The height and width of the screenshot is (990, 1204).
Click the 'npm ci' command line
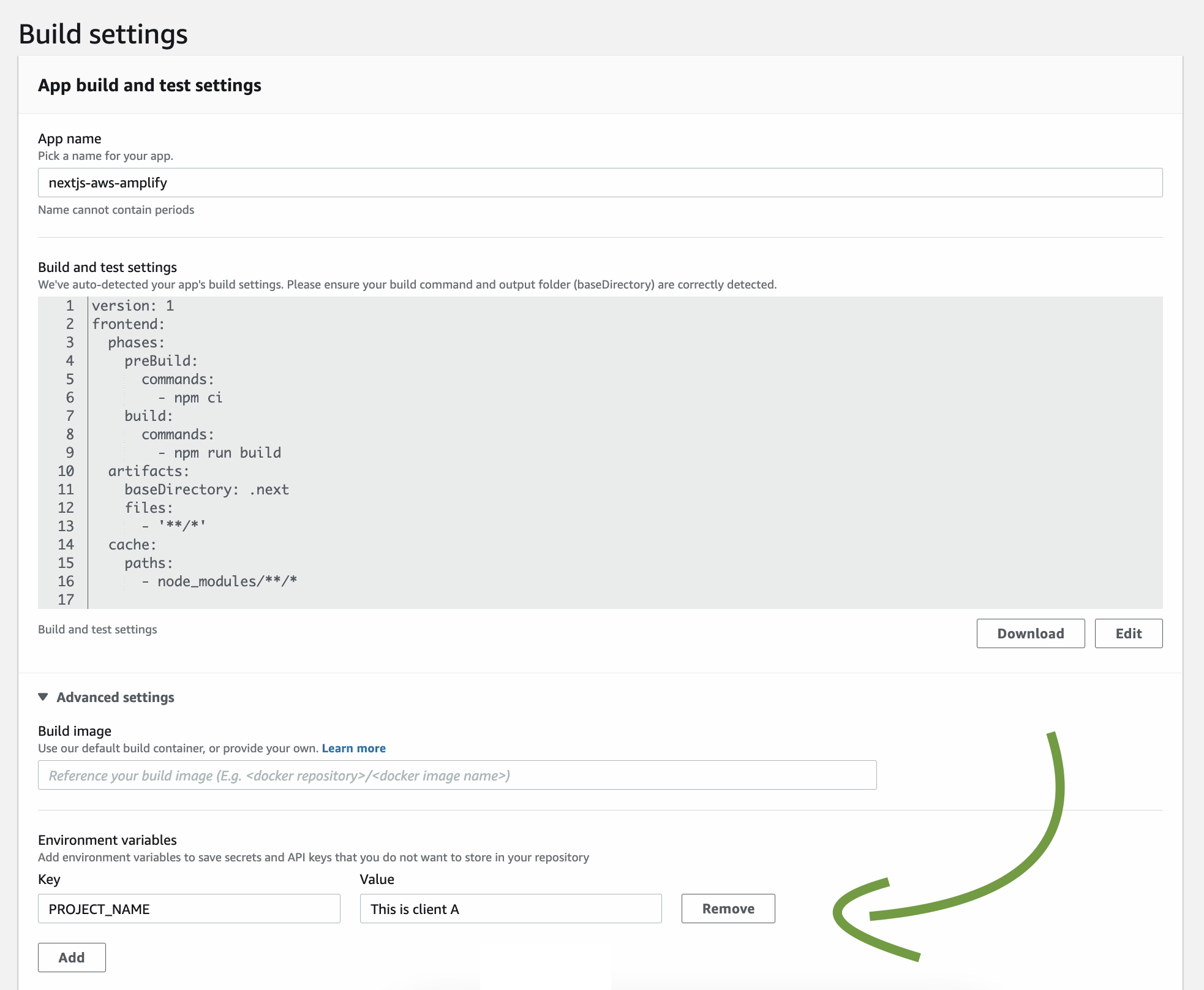(x=198, y=398)
